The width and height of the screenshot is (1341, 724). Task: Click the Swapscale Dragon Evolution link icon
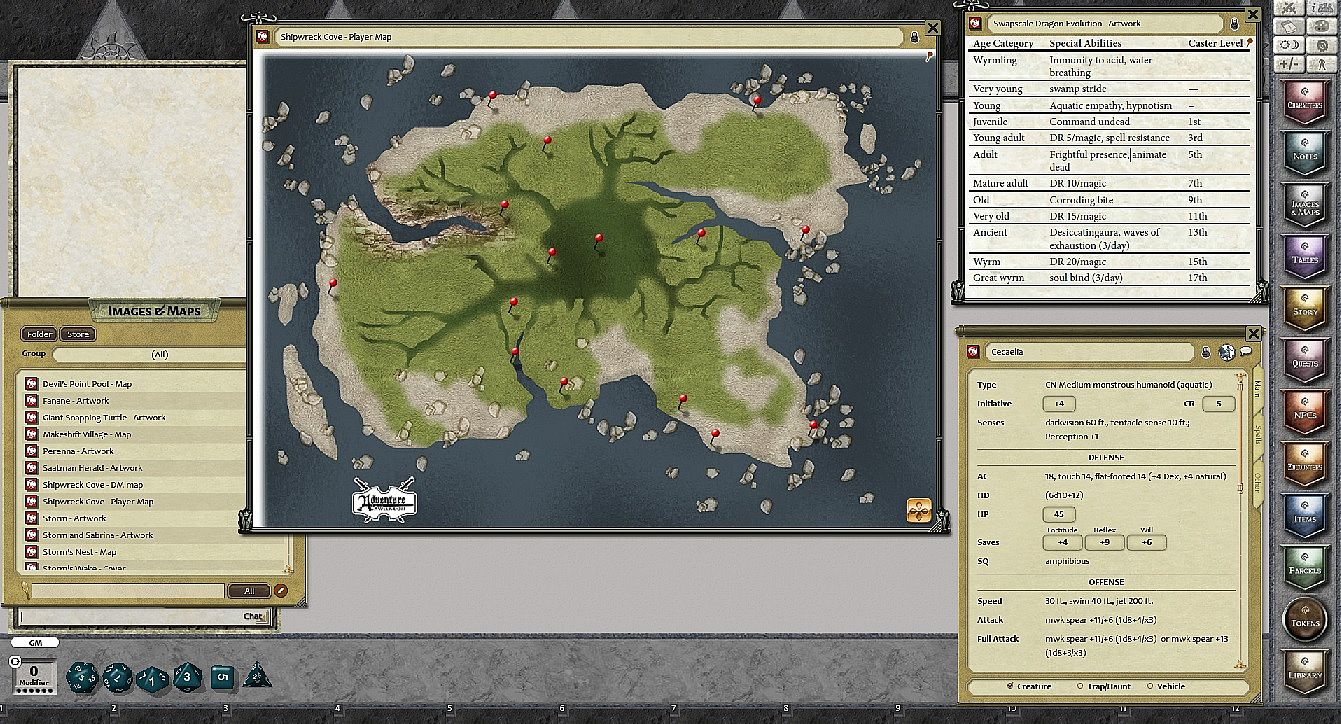click(973, 23)
